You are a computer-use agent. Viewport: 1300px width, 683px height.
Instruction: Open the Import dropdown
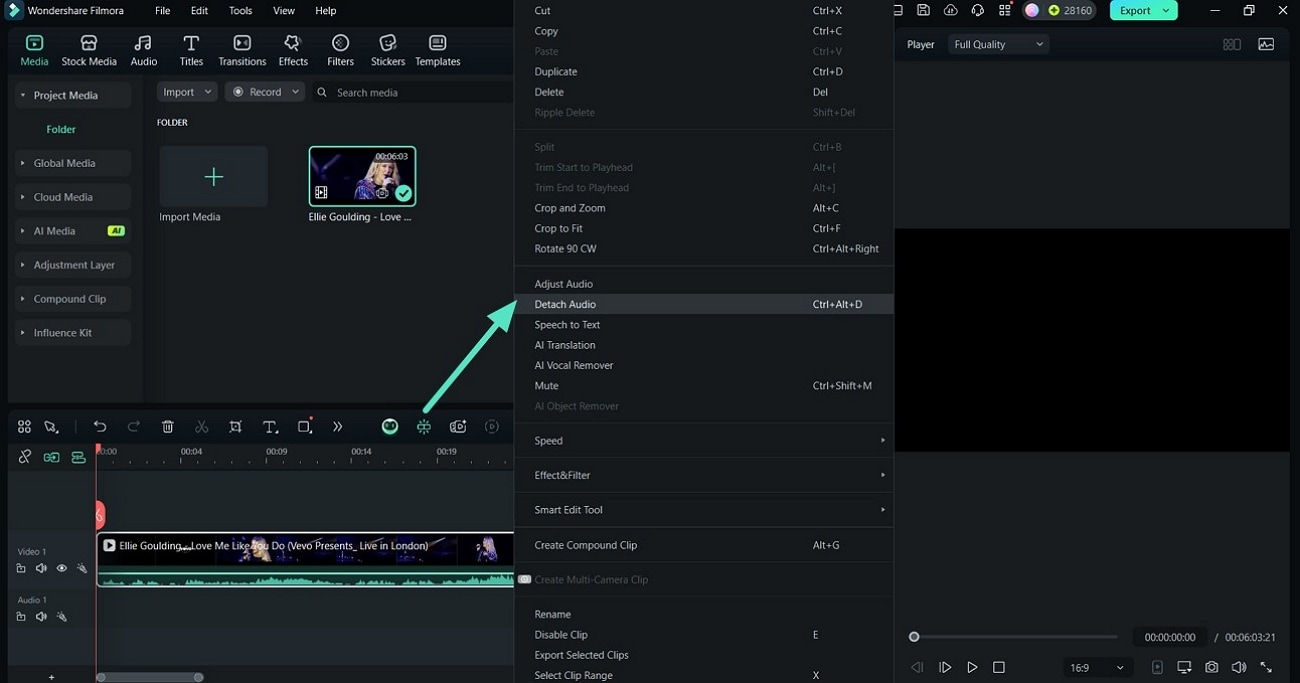[x=187, y=92]
